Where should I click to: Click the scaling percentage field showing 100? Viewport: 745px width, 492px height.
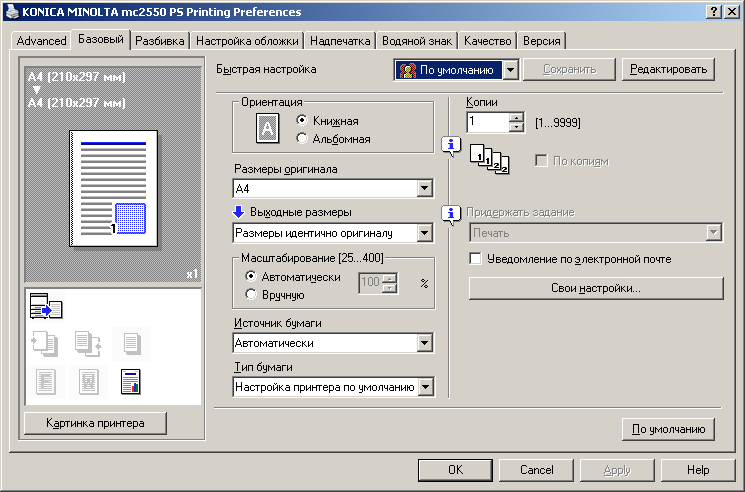(x=370, y=283)
